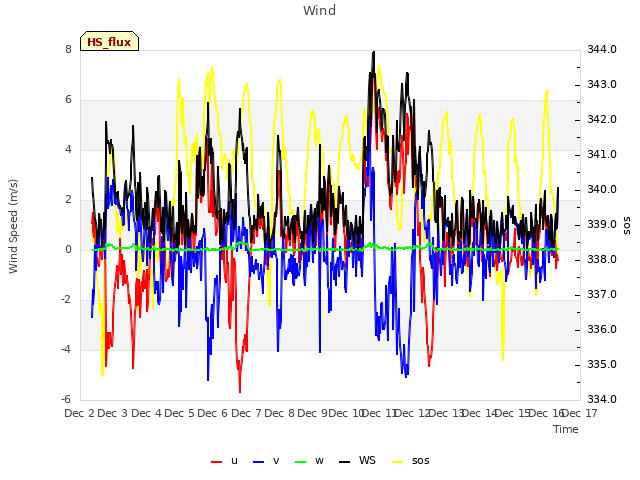640x480 pixels.
Task: Click the Dec 17 tick label
Action: pyautogui.click(x=580, y=413)
